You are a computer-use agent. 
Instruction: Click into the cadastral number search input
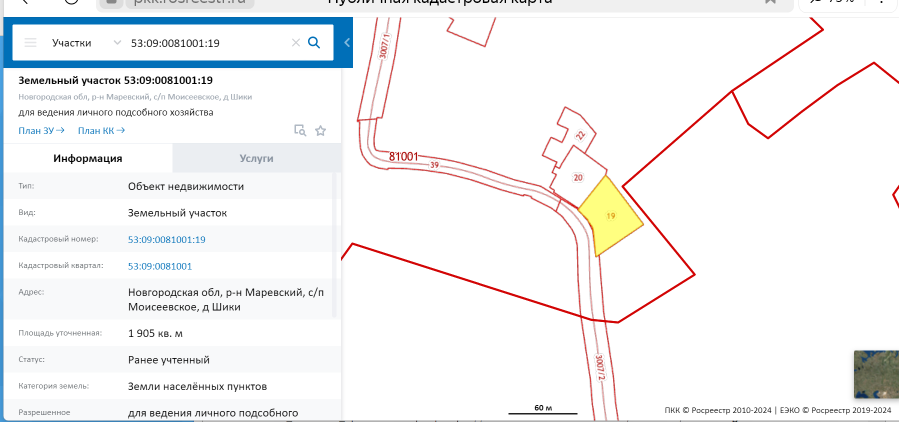(205, 43)
